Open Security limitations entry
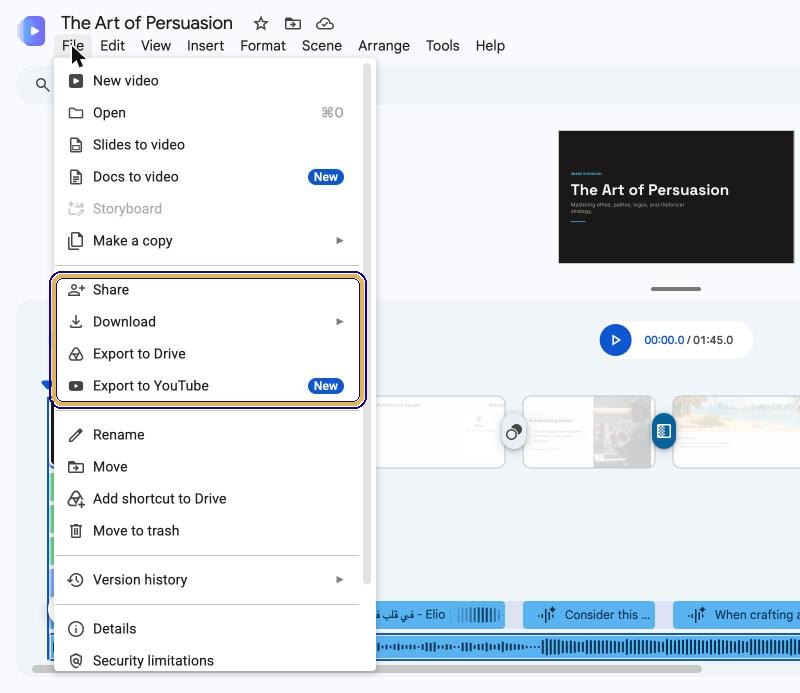The height and width of the screenshot is (693, 800). coord(208,661)
